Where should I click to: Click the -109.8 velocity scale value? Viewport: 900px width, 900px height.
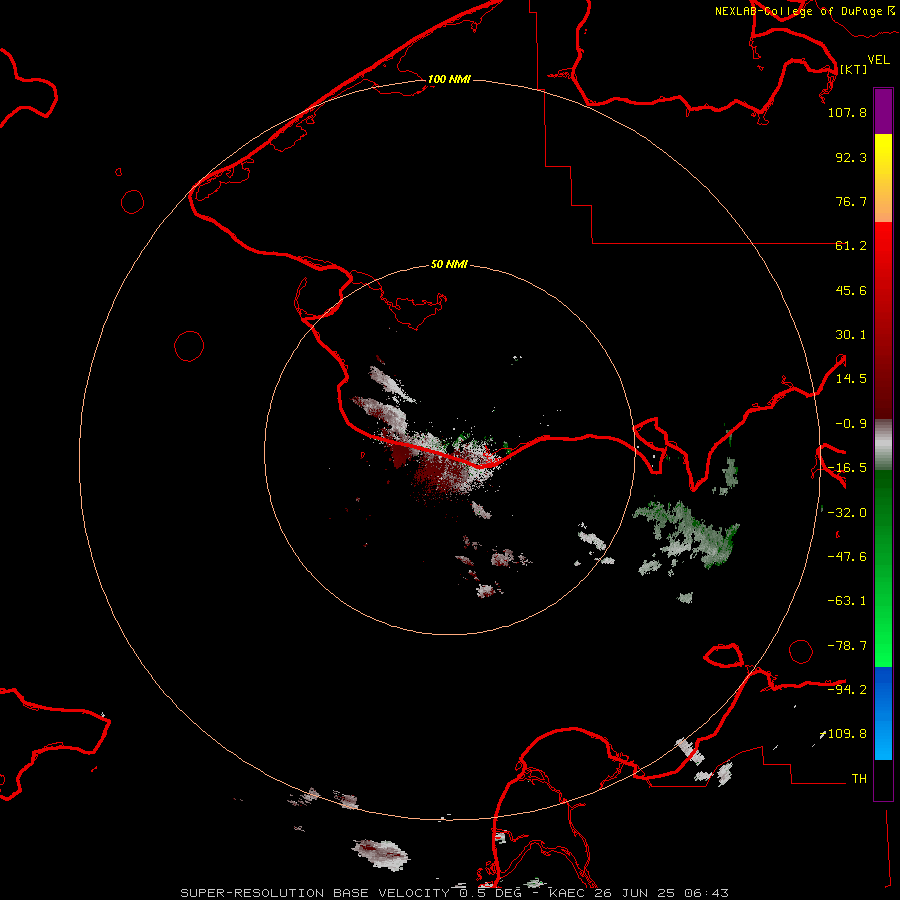coord(845,734)
